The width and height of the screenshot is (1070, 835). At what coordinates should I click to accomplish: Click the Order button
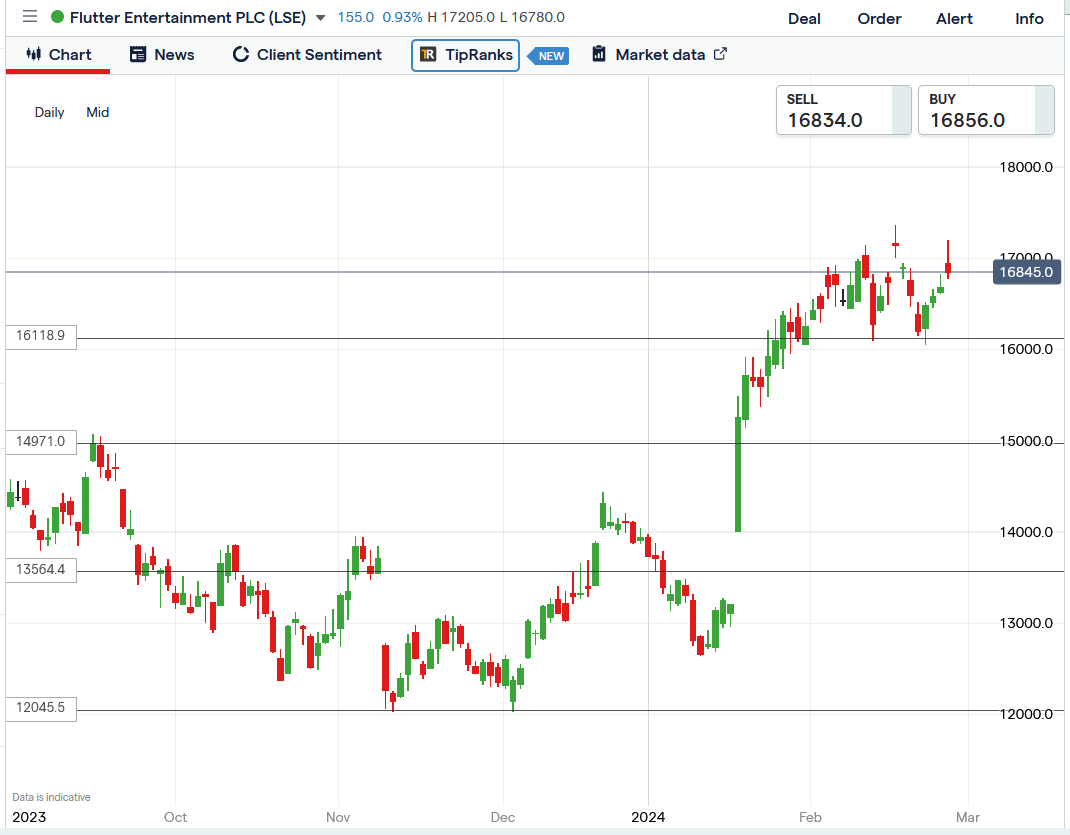pos(879,19)
